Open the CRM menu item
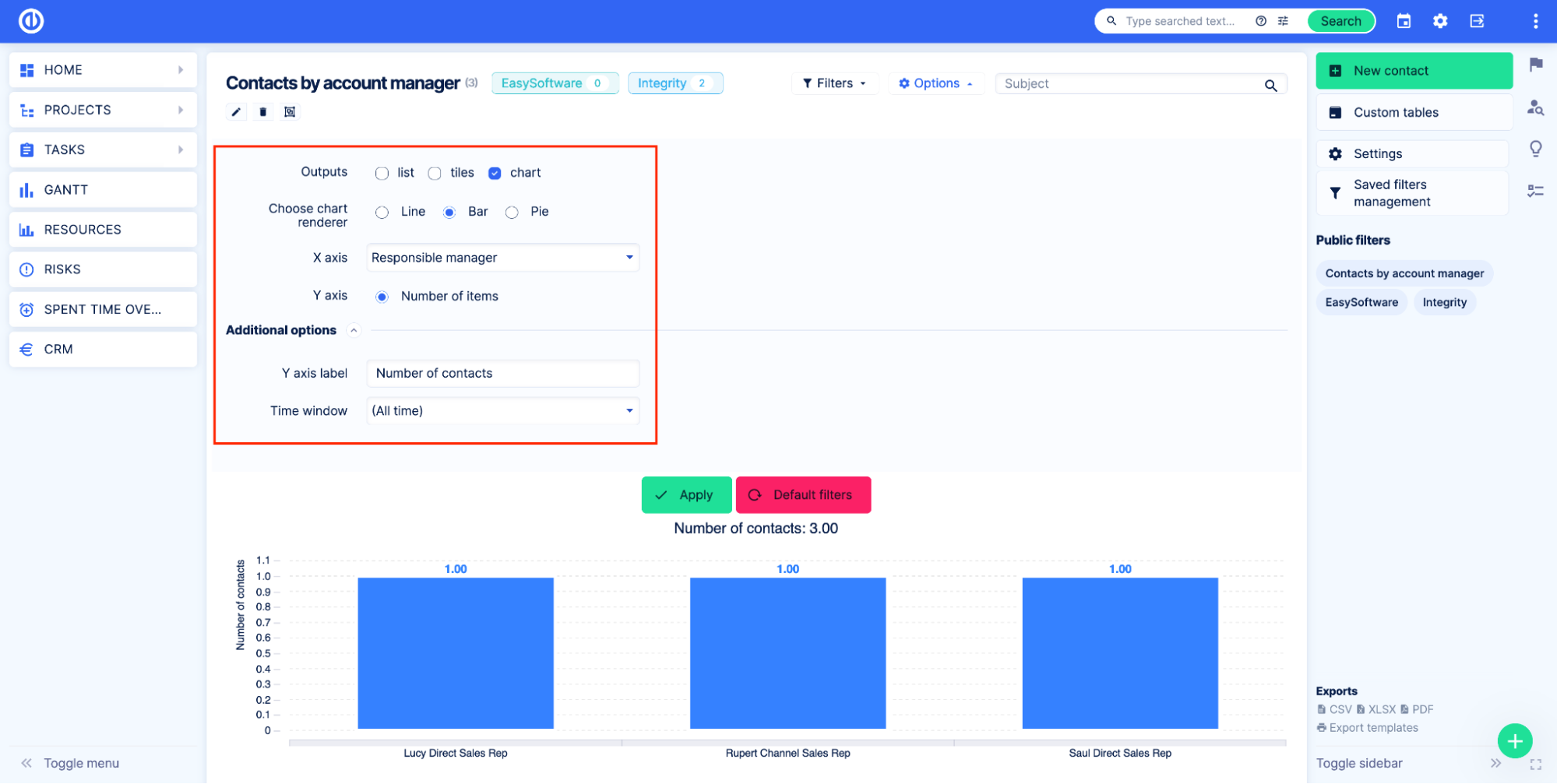 pyautogui.click(x=102, y=350)
